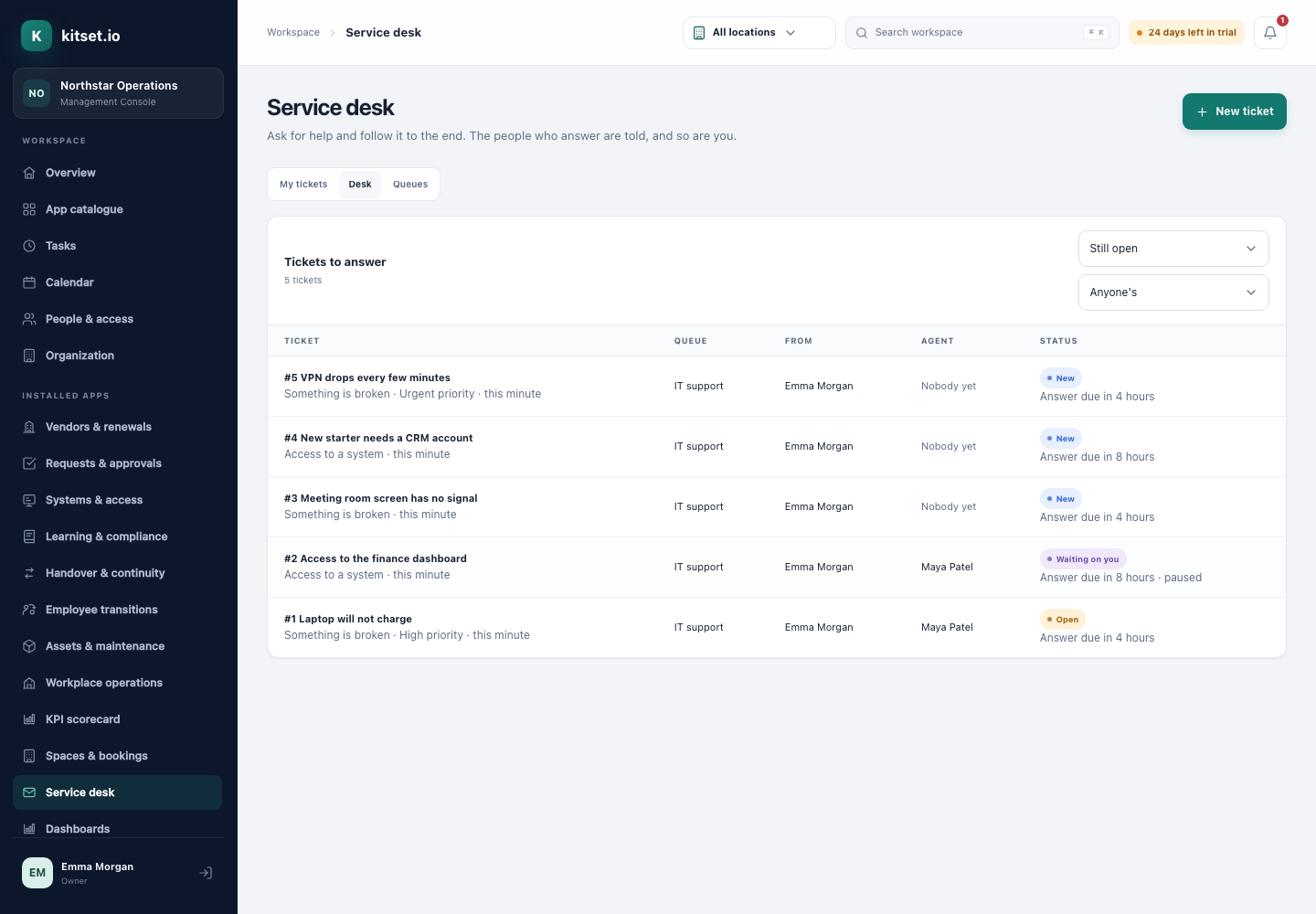1316x914 pixels.
Task: Click the sign-out icon beside Emma Morgan
Action: (207, 873)
